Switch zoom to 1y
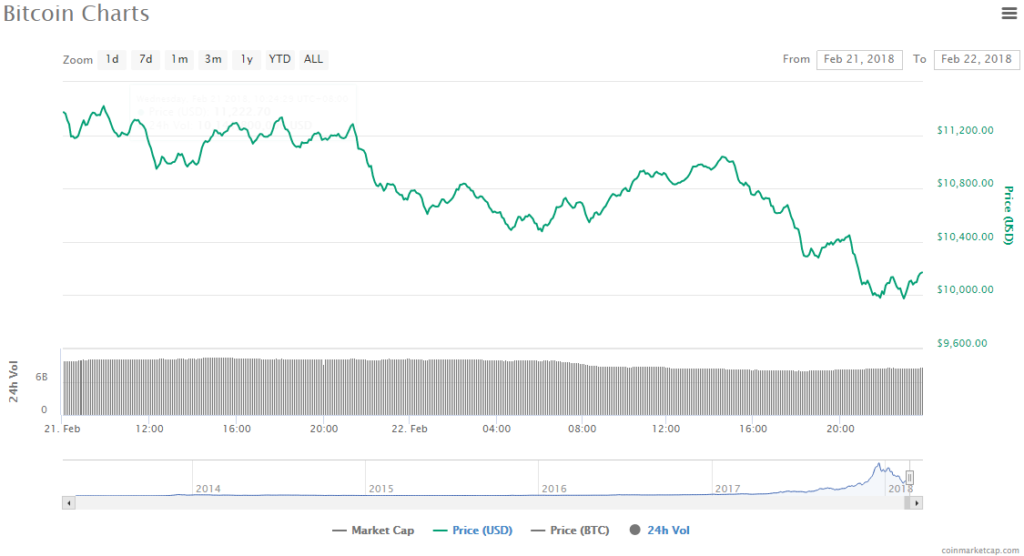 (246, 59)
